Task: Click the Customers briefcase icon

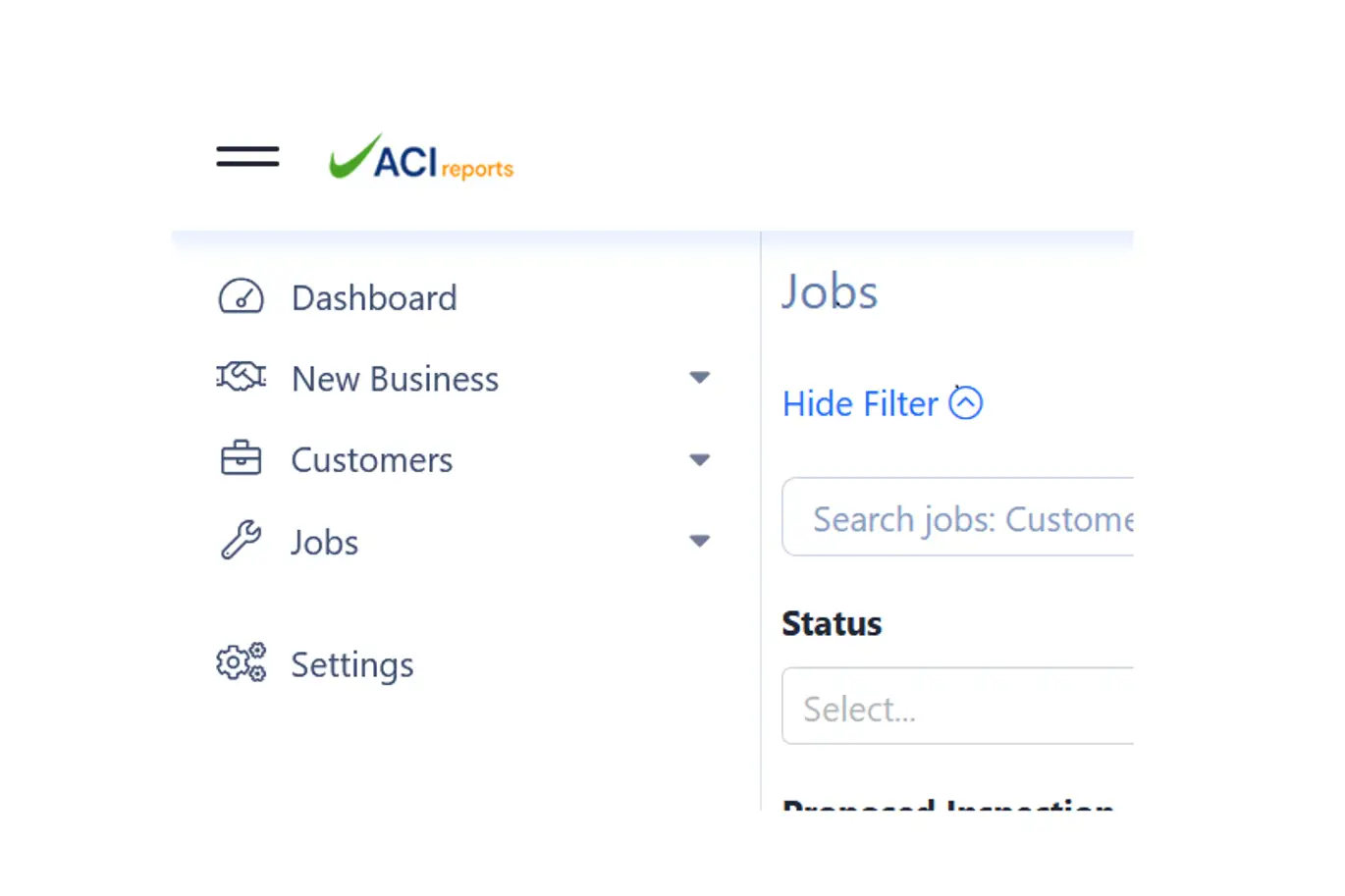Action: [x=241, y=458]
